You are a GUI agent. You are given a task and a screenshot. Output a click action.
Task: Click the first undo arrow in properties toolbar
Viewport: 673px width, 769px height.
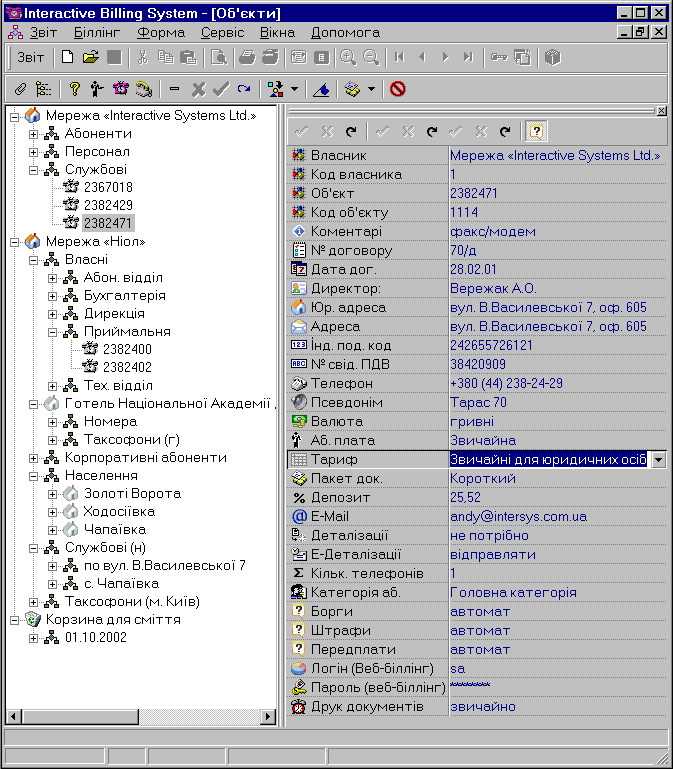point(351,131)
